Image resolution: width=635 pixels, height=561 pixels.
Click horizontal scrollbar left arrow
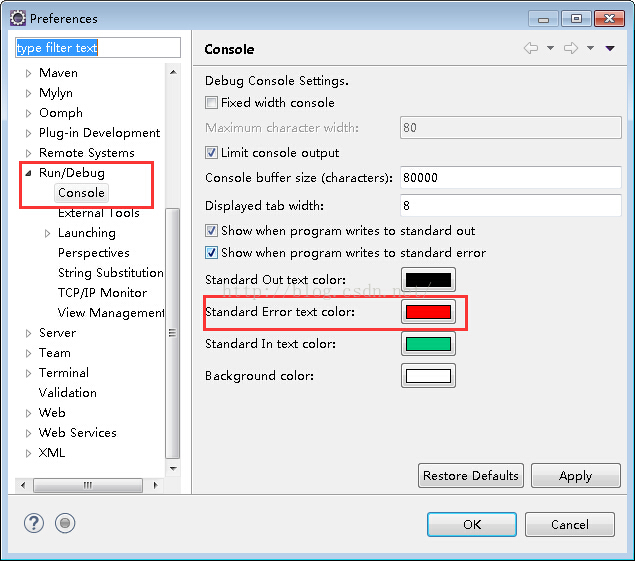tap(23, 485)
